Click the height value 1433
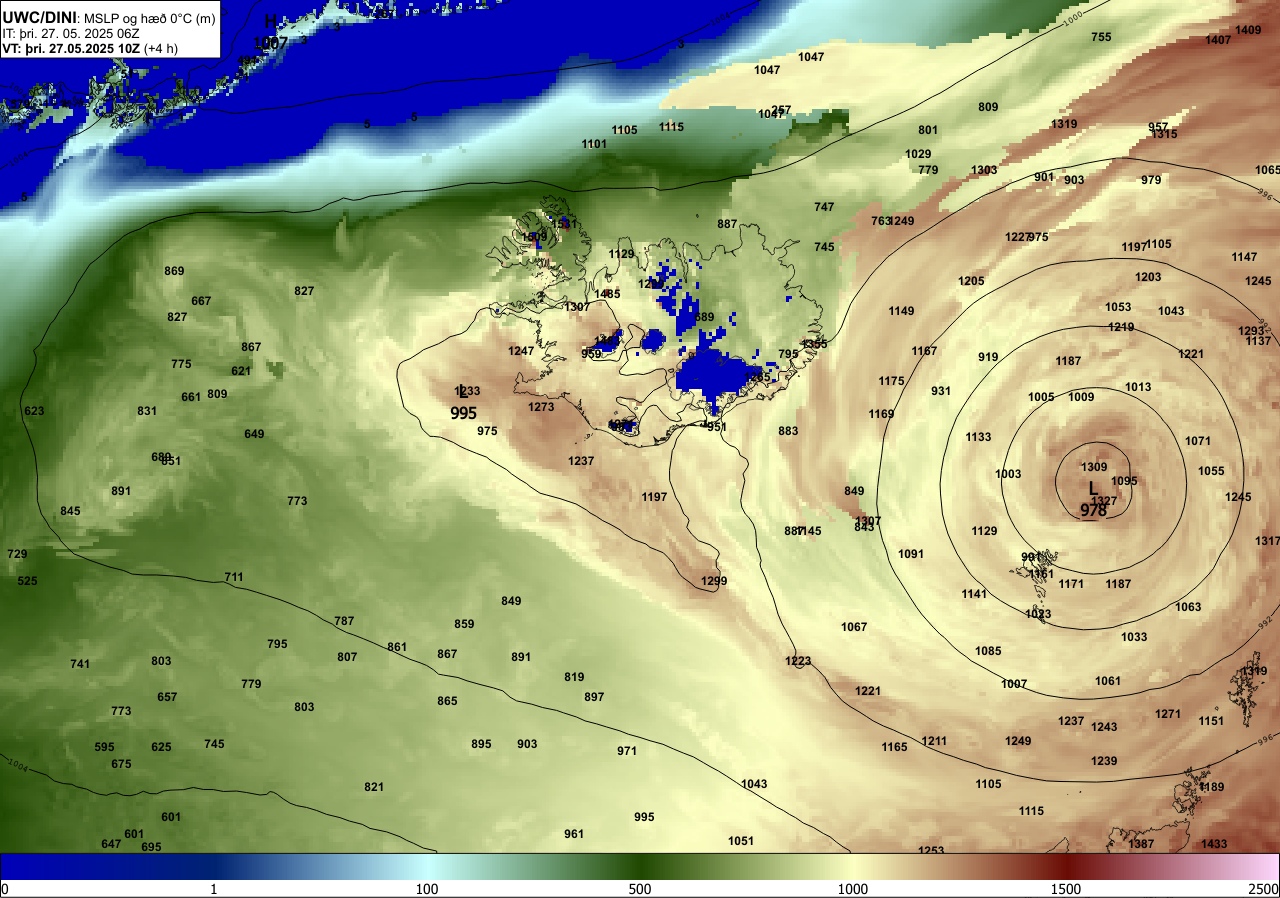 1214,844
